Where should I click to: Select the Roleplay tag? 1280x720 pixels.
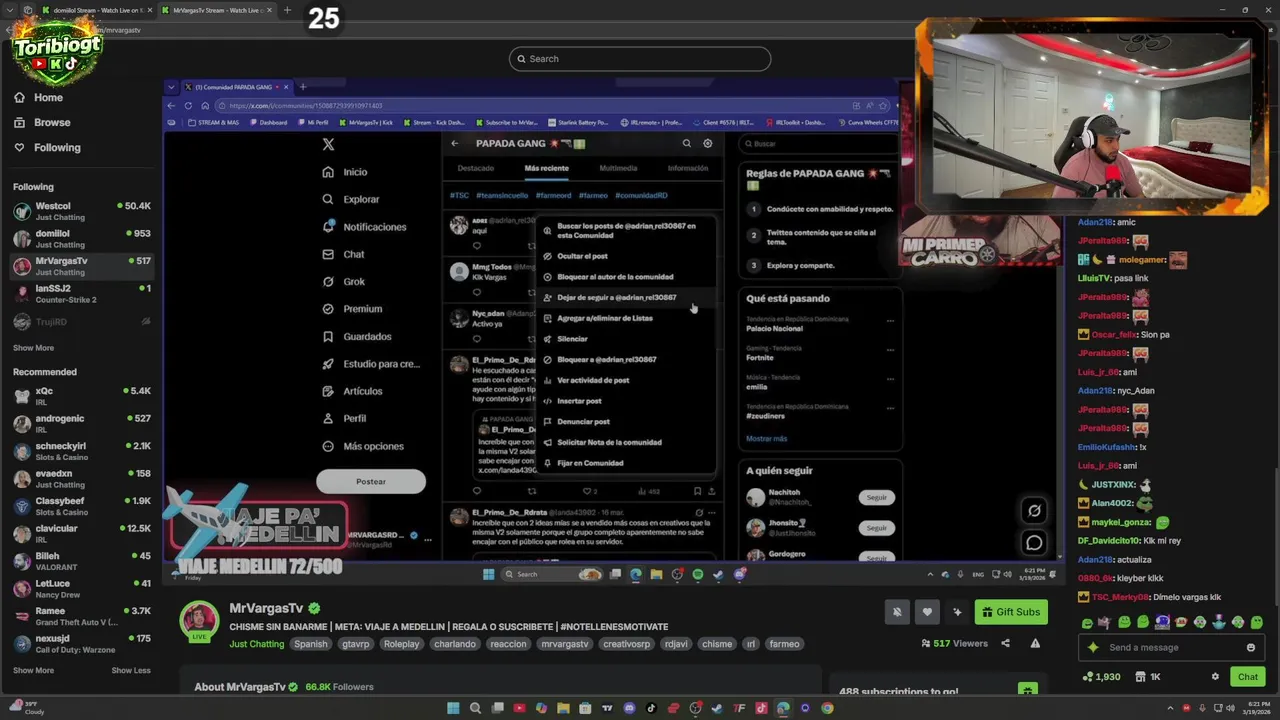point(402,644)
